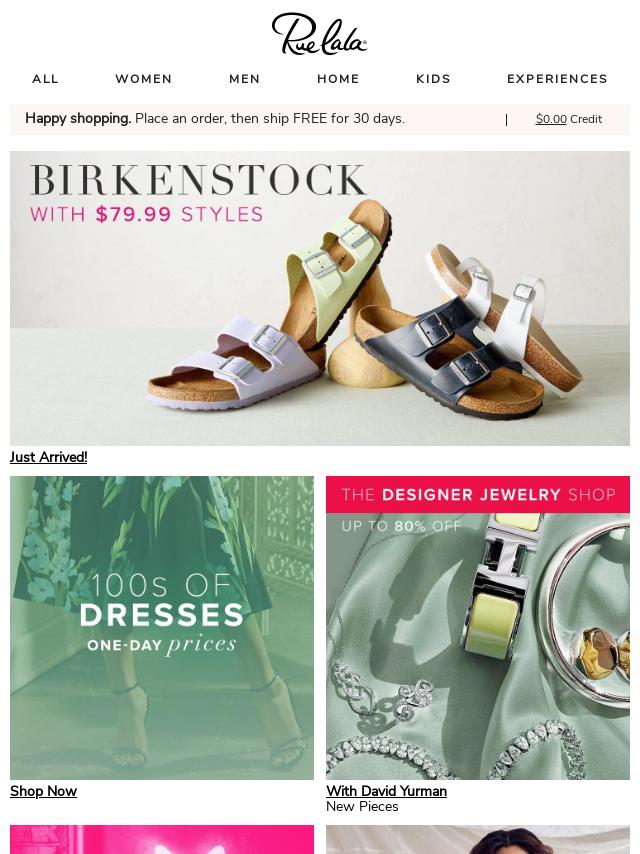Click the Happy shopping free shipping banner
640x854 pixels.
click(215, 118)
